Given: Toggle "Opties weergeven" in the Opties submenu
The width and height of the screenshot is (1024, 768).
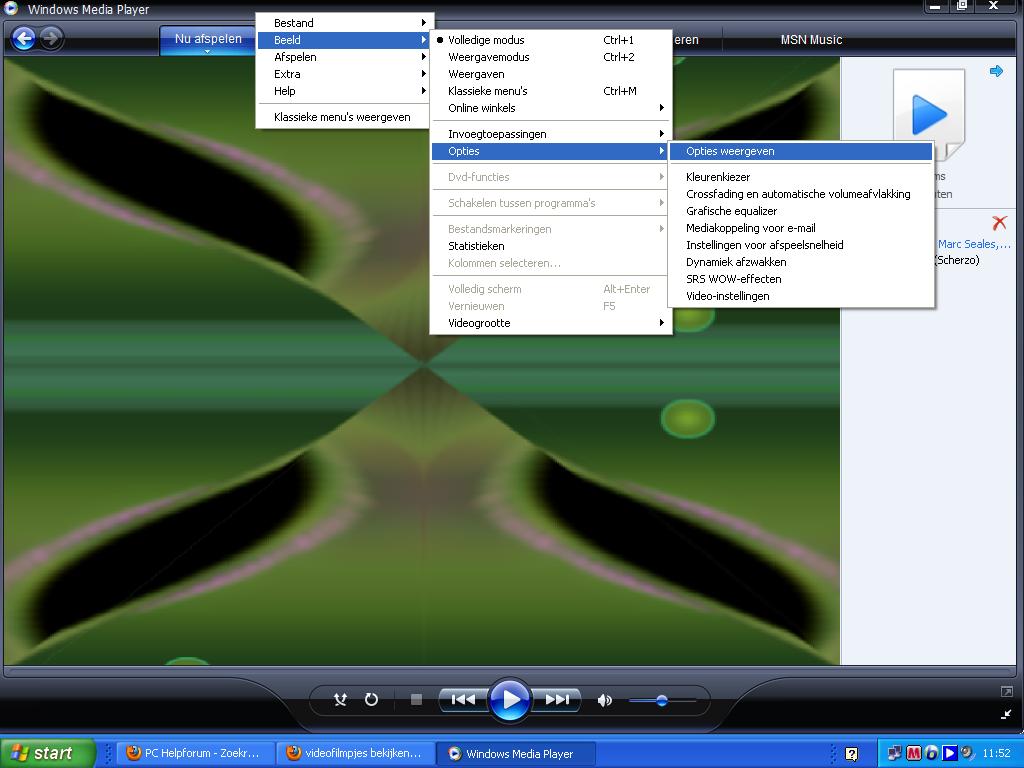Looking at the screenshot, I should point(801,151).
